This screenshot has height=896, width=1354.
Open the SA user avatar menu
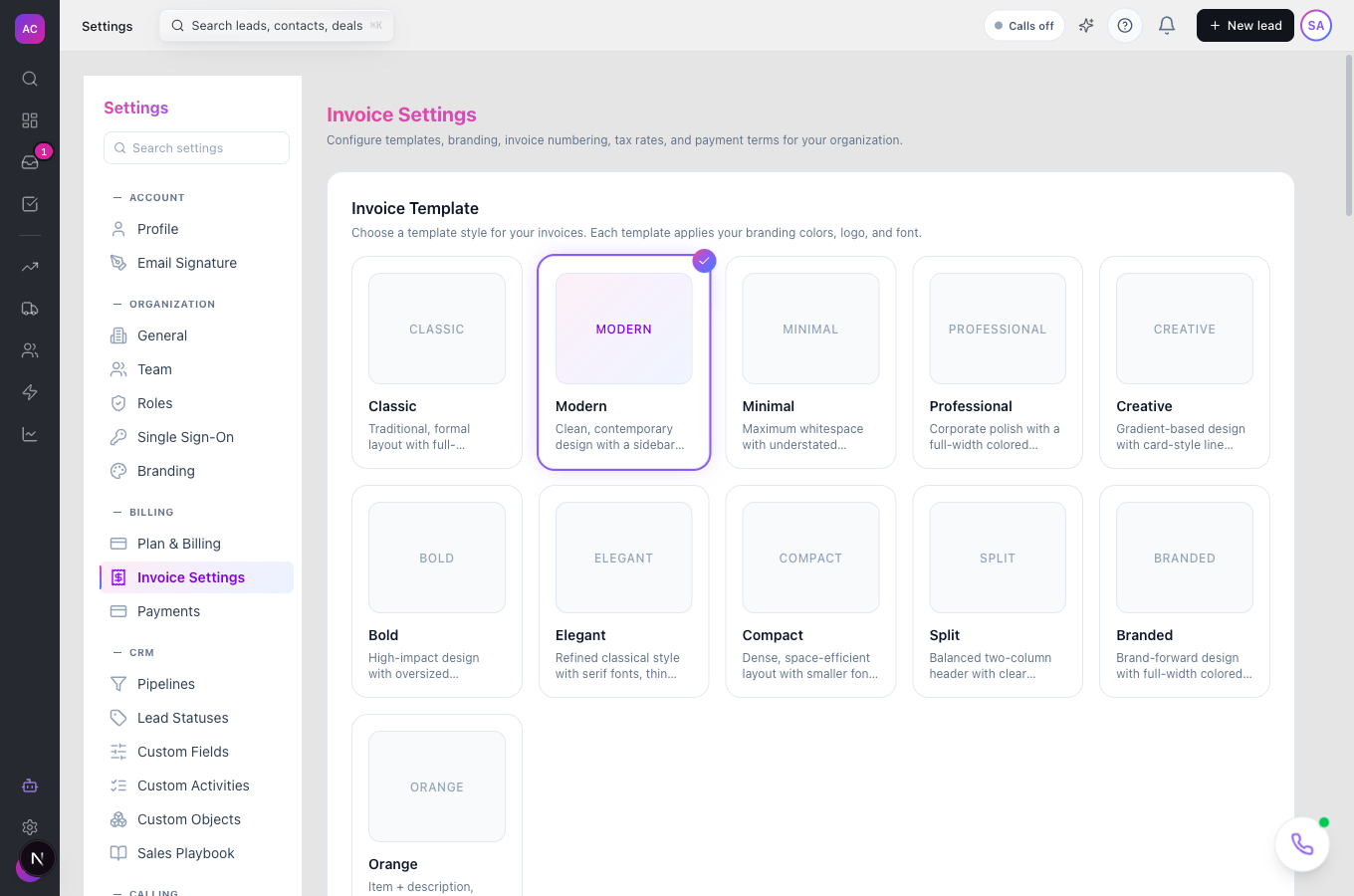1316,26
